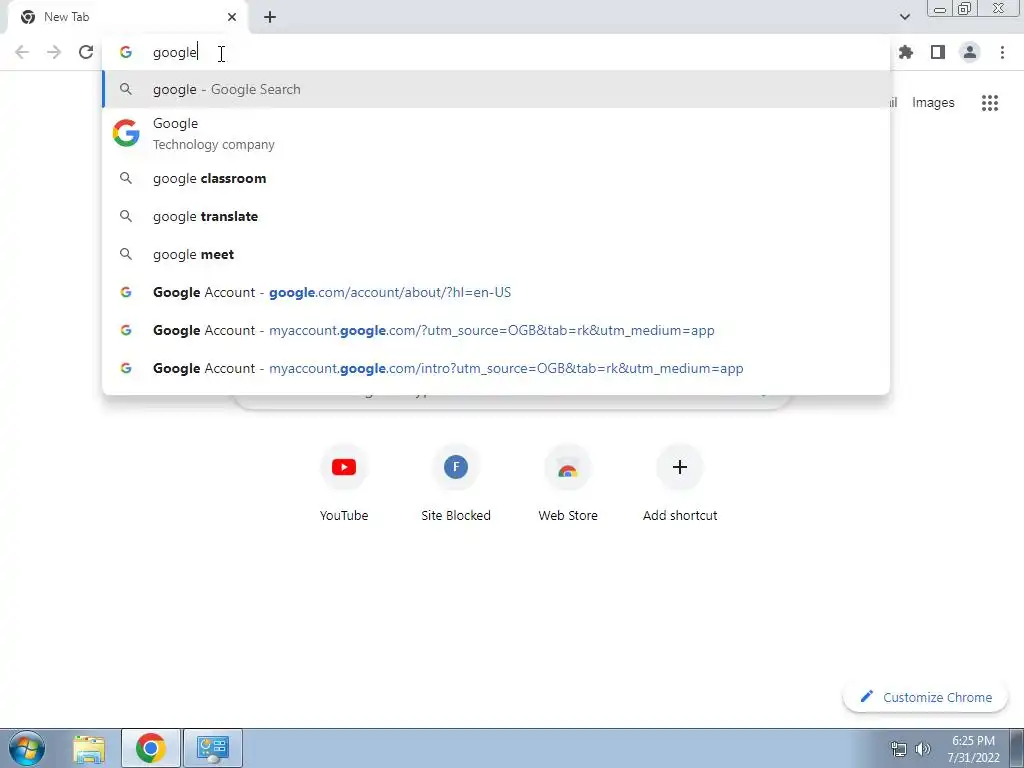The width and height of the screenshot is (1024, 768).
Task: Click the Customize Chrome button
Action: tap(926, 697)
